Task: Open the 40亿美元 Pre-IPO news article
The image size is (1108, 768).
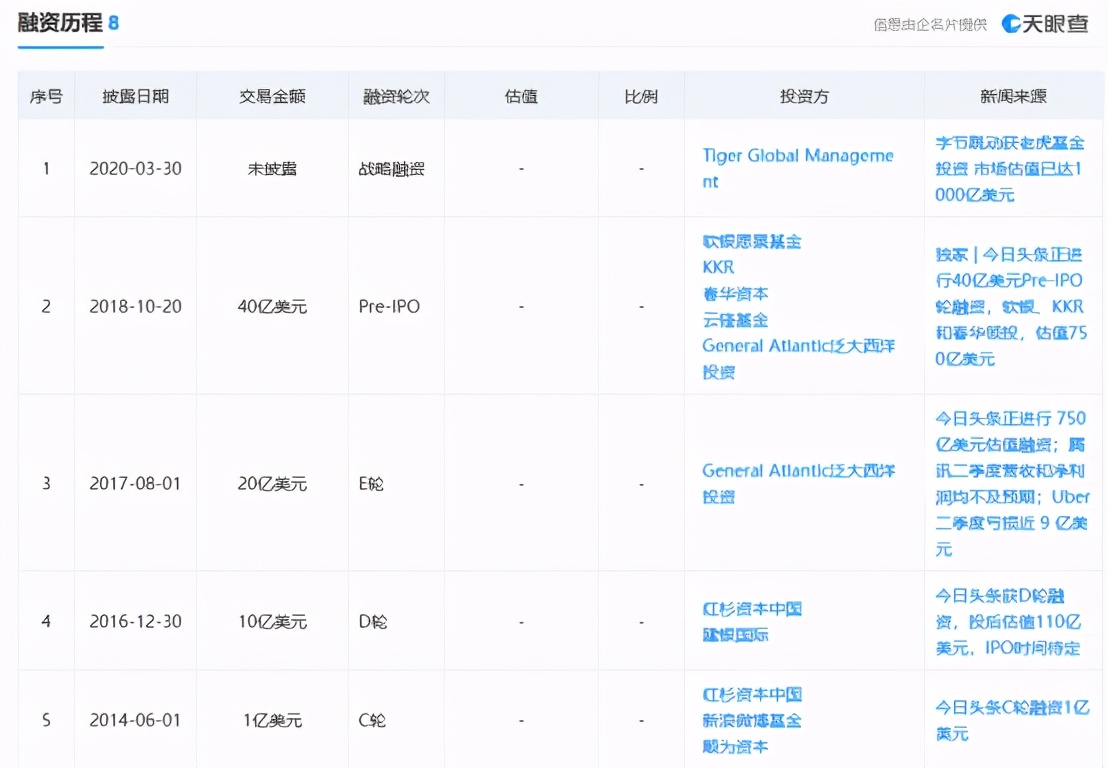Action: 1009,306
